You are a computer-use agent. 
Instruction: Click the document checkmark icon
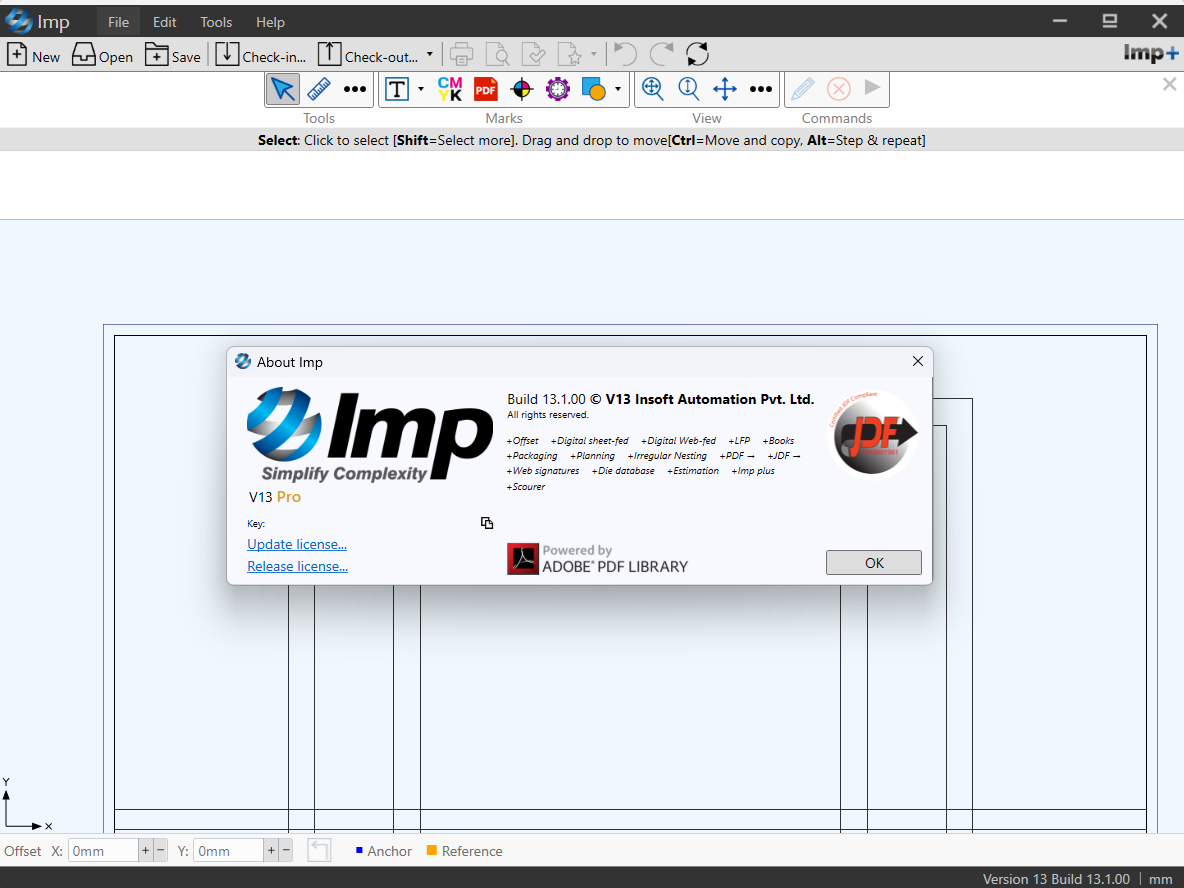(534, 54)
